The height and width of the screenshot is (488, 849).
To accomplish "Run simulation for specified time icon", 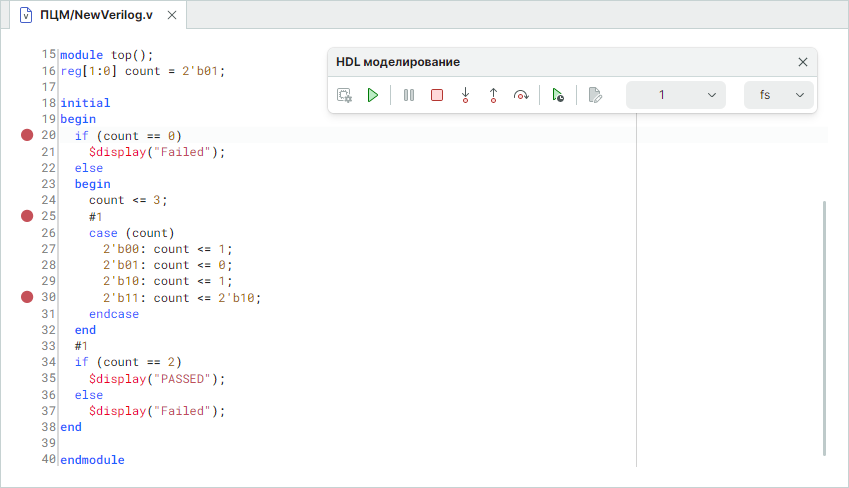I will point(558,95).
